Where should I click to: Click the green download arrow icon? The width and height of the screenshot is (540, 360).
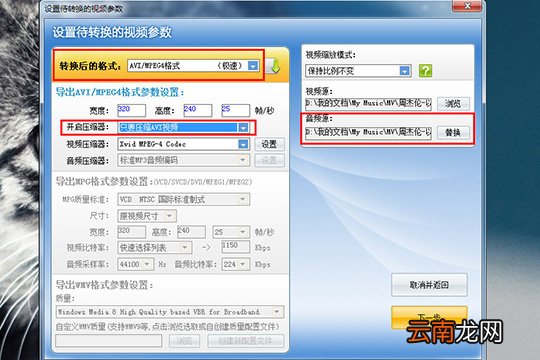(x=274, y=66)
